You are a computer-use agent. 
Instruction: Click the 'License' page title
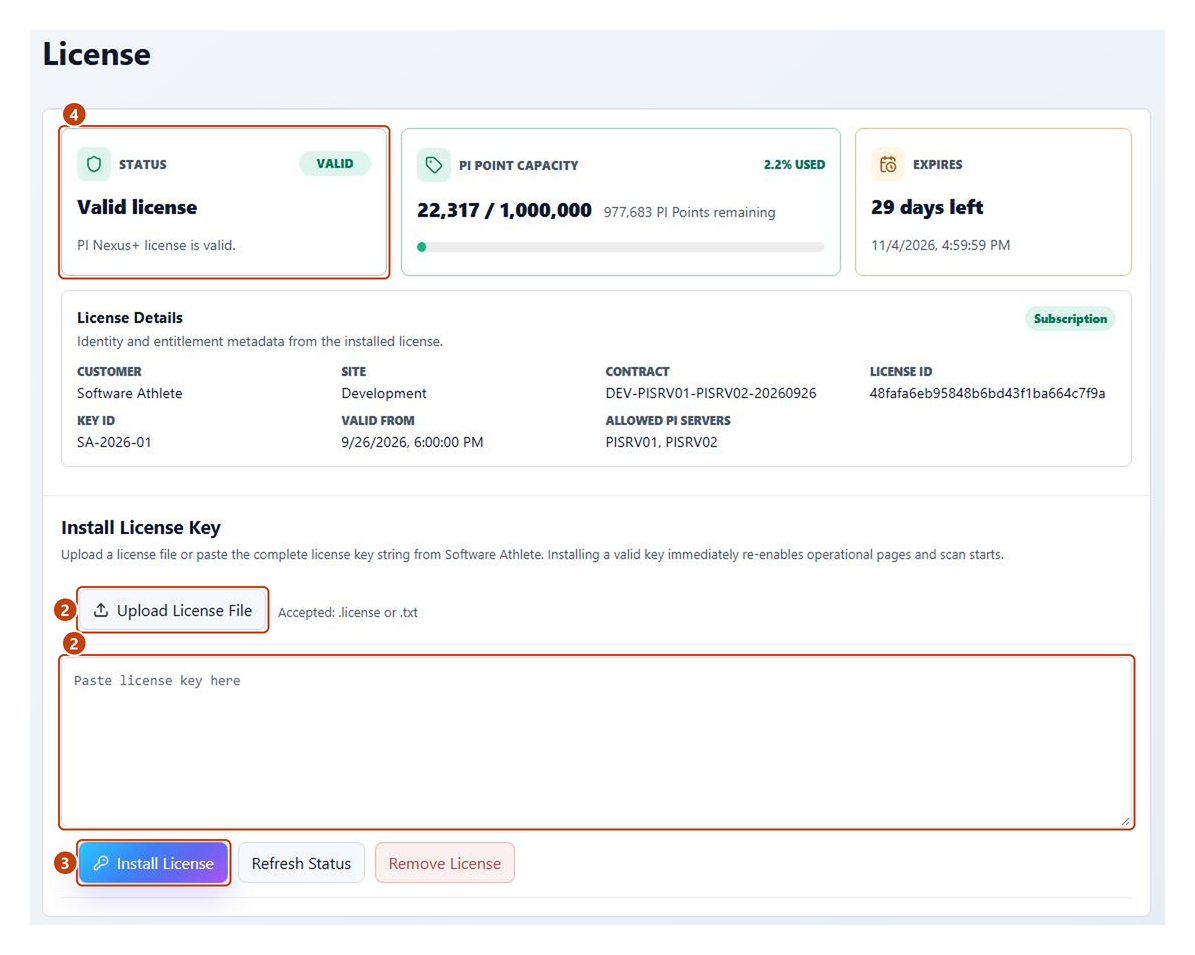click(x=97, y=54)
